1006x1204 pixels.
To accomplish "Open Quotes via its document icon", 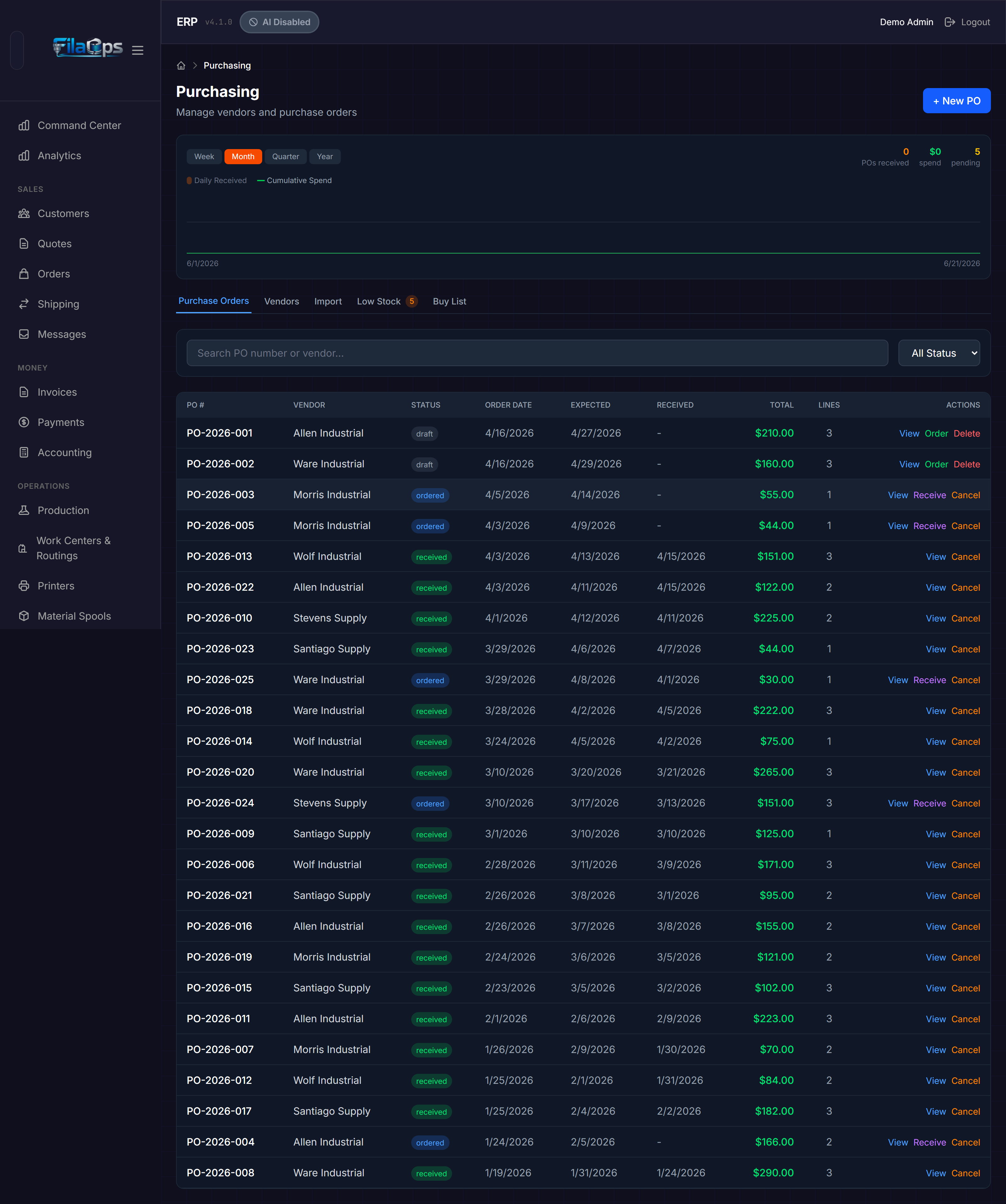I will click(24, 244).
